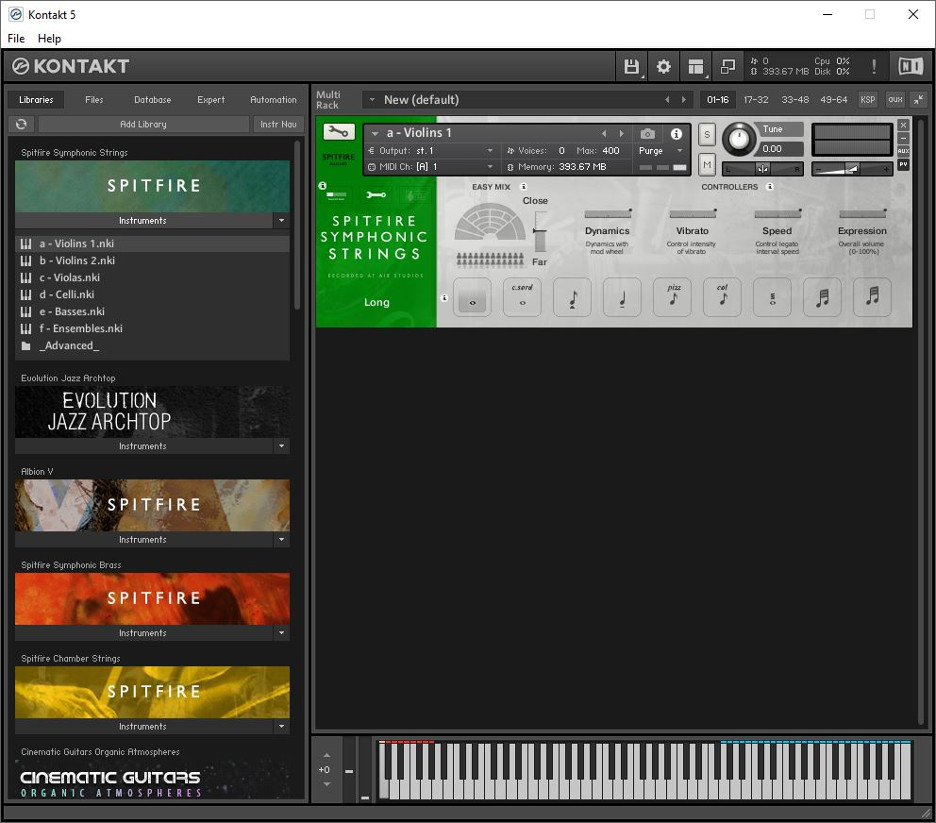Open the multi preset New (default) dropdown

[372, 100]
